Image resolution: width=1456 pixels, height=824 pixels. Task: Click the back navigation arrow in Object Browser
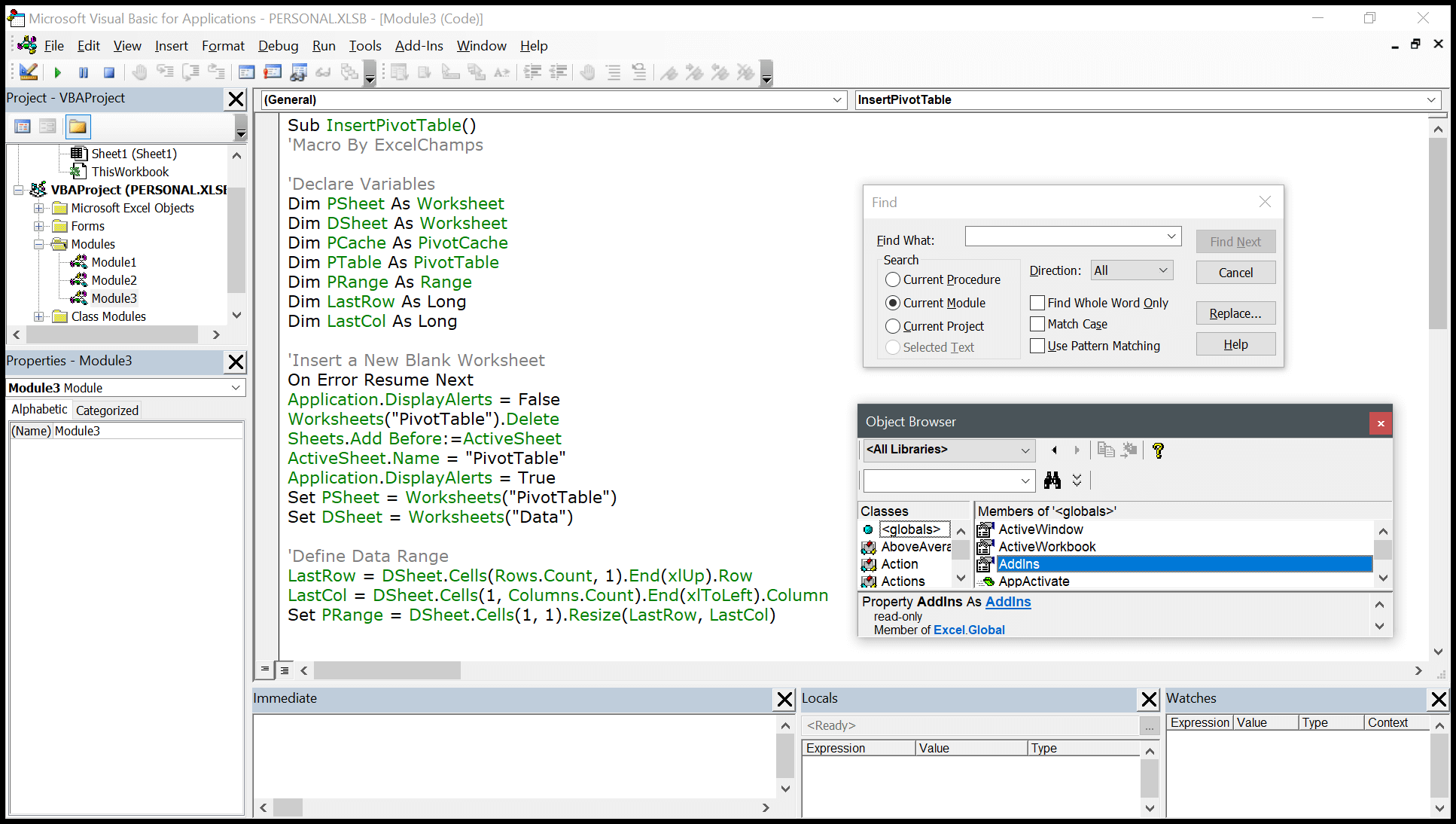tap(1052, 449)
